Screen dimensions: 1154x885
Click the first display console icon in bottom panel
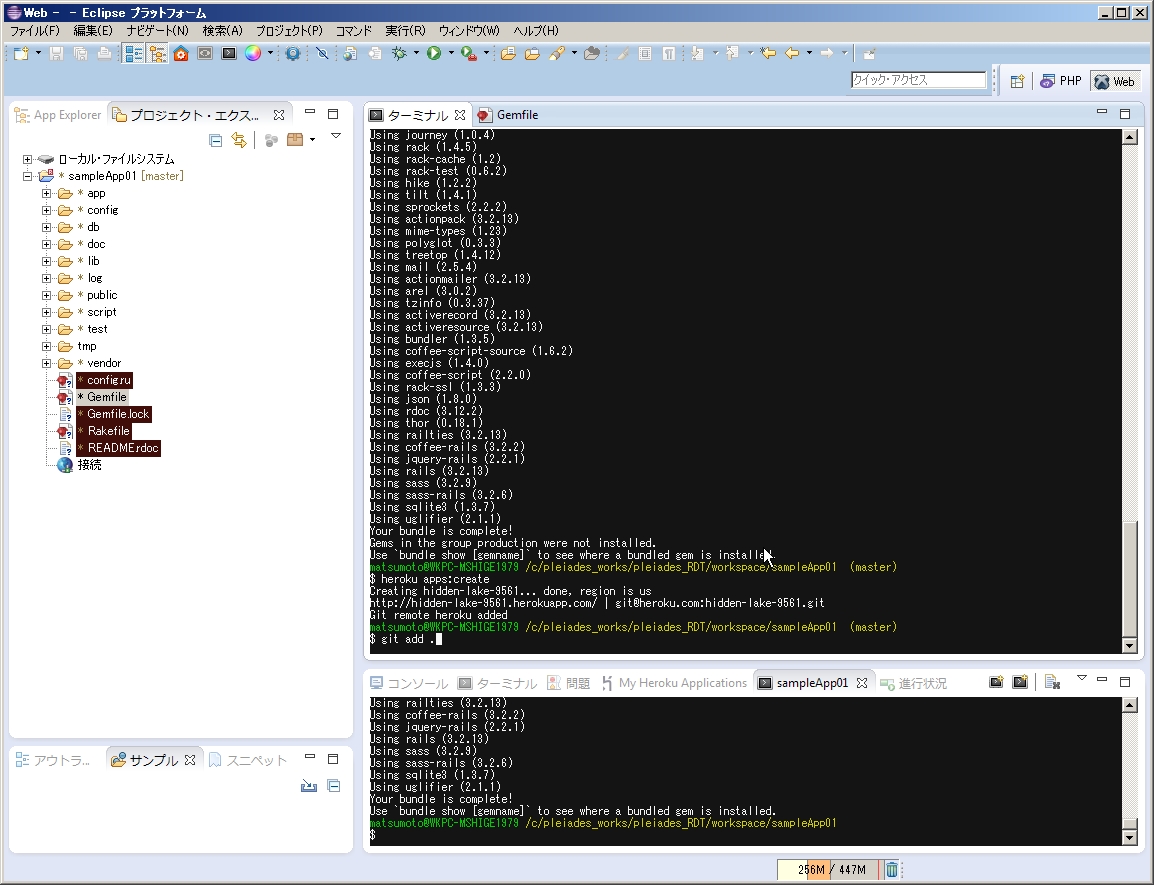[x=996, y=683]
